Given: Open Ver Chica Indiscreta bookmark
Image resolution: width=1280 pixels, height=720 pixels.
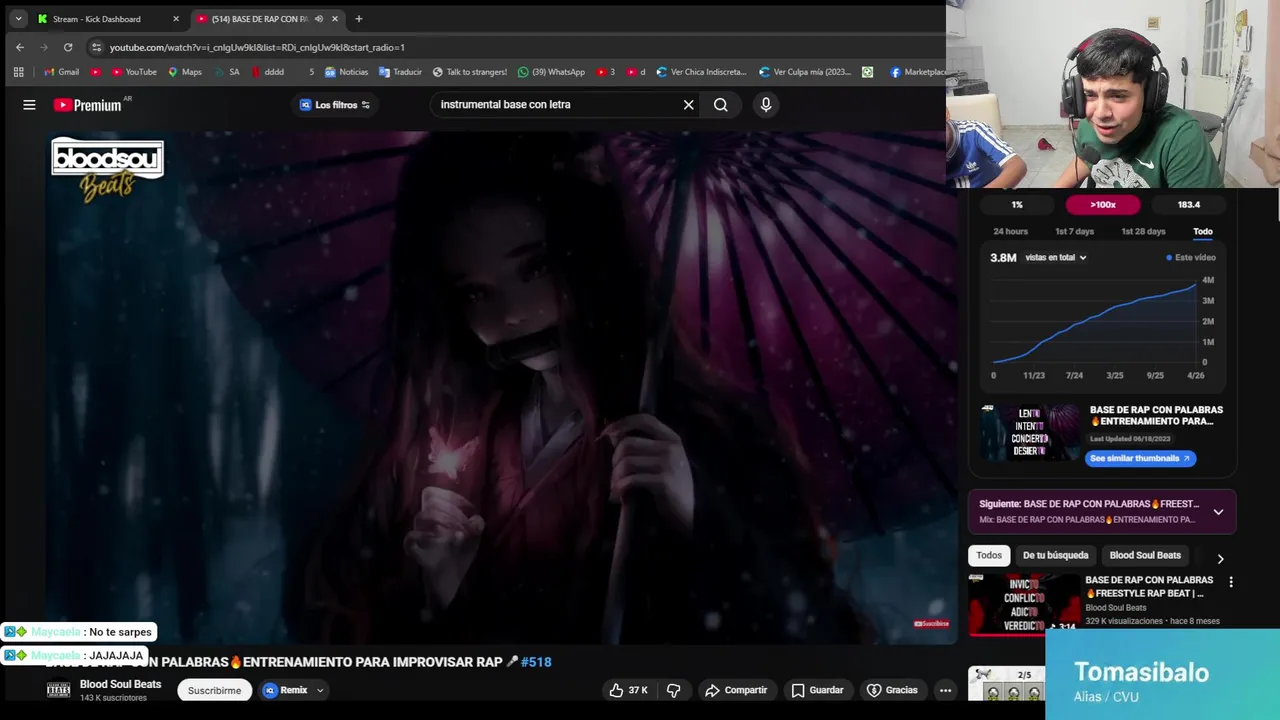Looking at the screenshot, I should click(701, 72).
